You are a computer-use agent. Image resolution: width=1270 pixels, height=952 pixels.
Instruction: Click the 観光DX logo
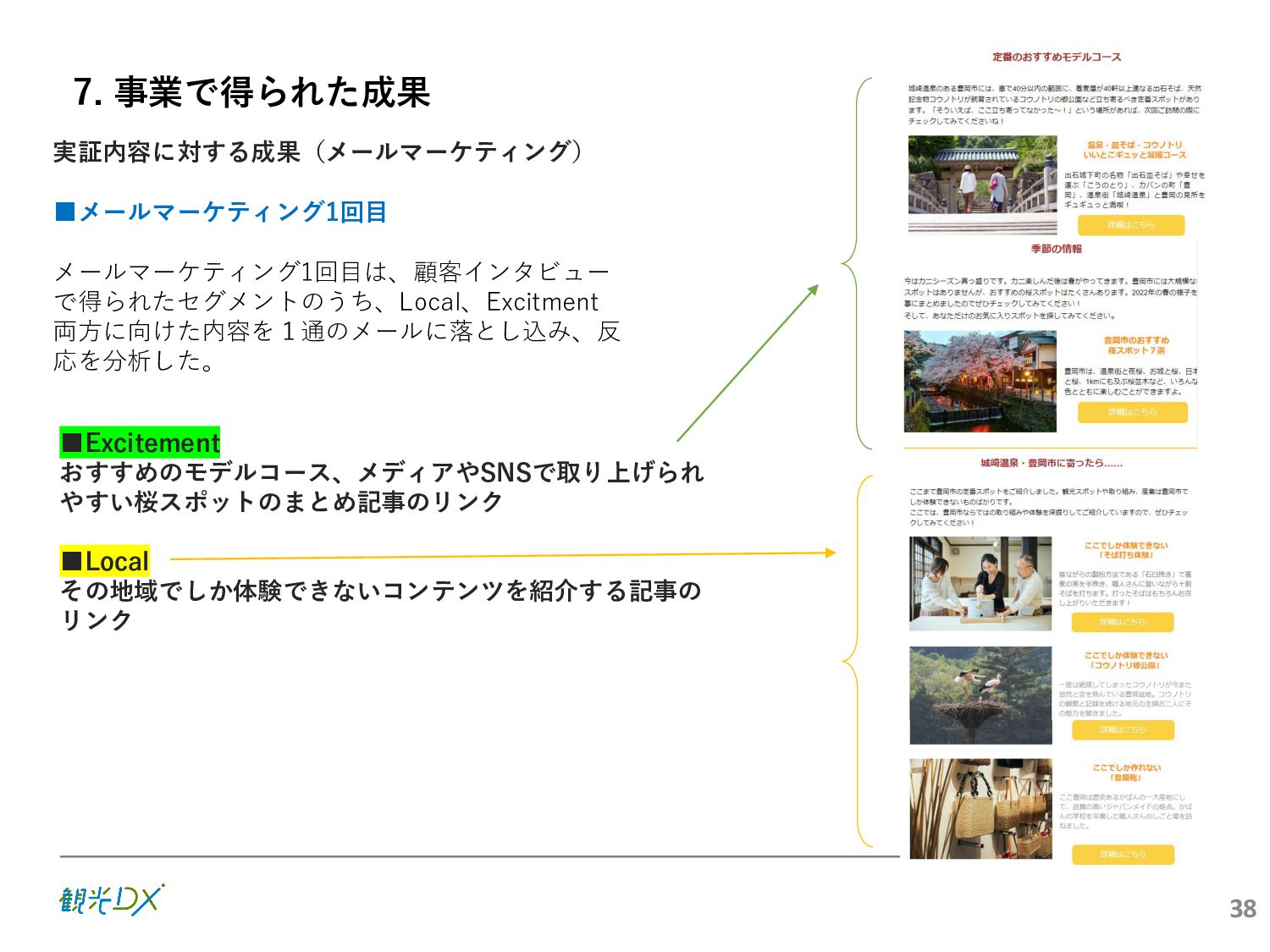(111, 900)
